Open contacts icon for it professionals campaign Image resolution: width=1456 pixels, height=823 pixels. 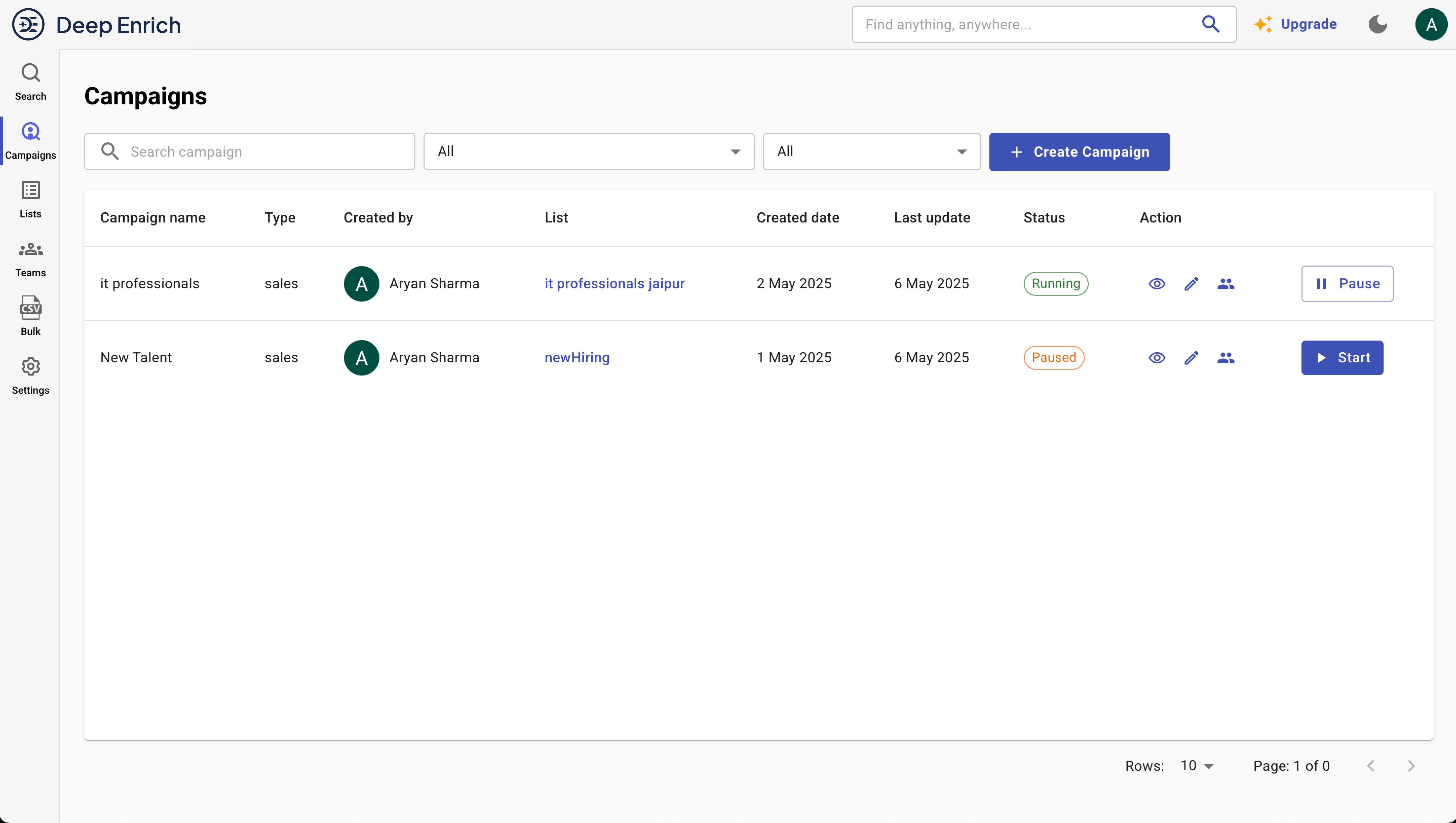(1225, 284)
